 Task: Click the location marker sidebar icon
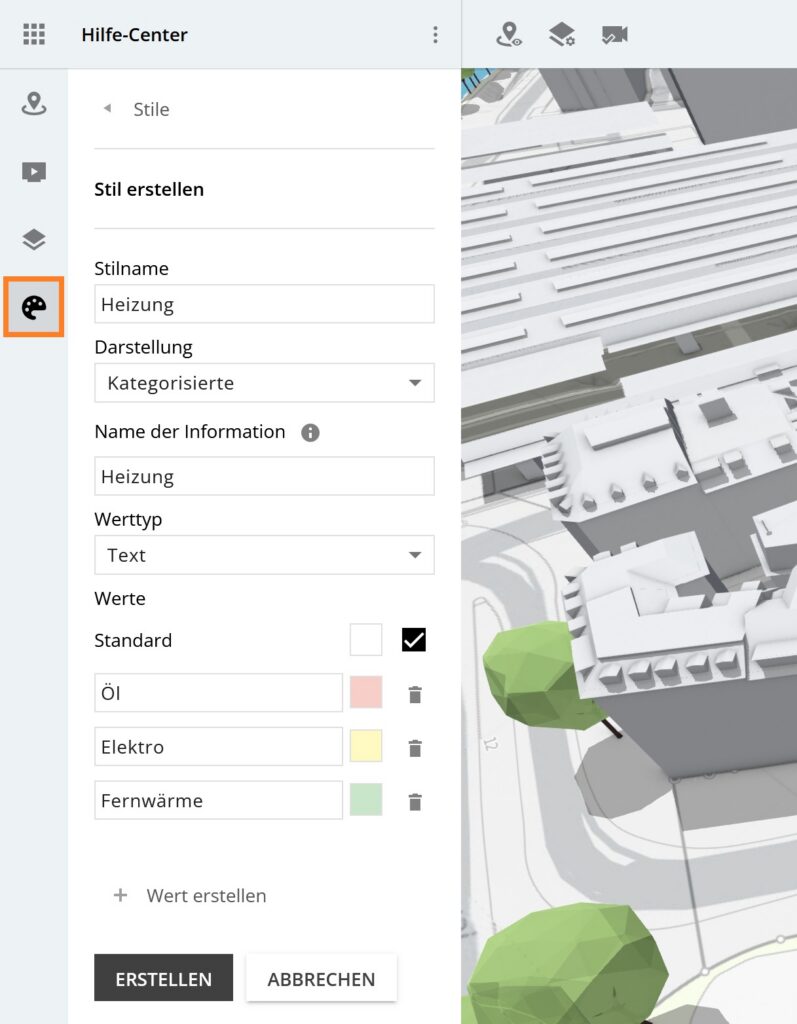pyautogui.click(x=34, y=103)
